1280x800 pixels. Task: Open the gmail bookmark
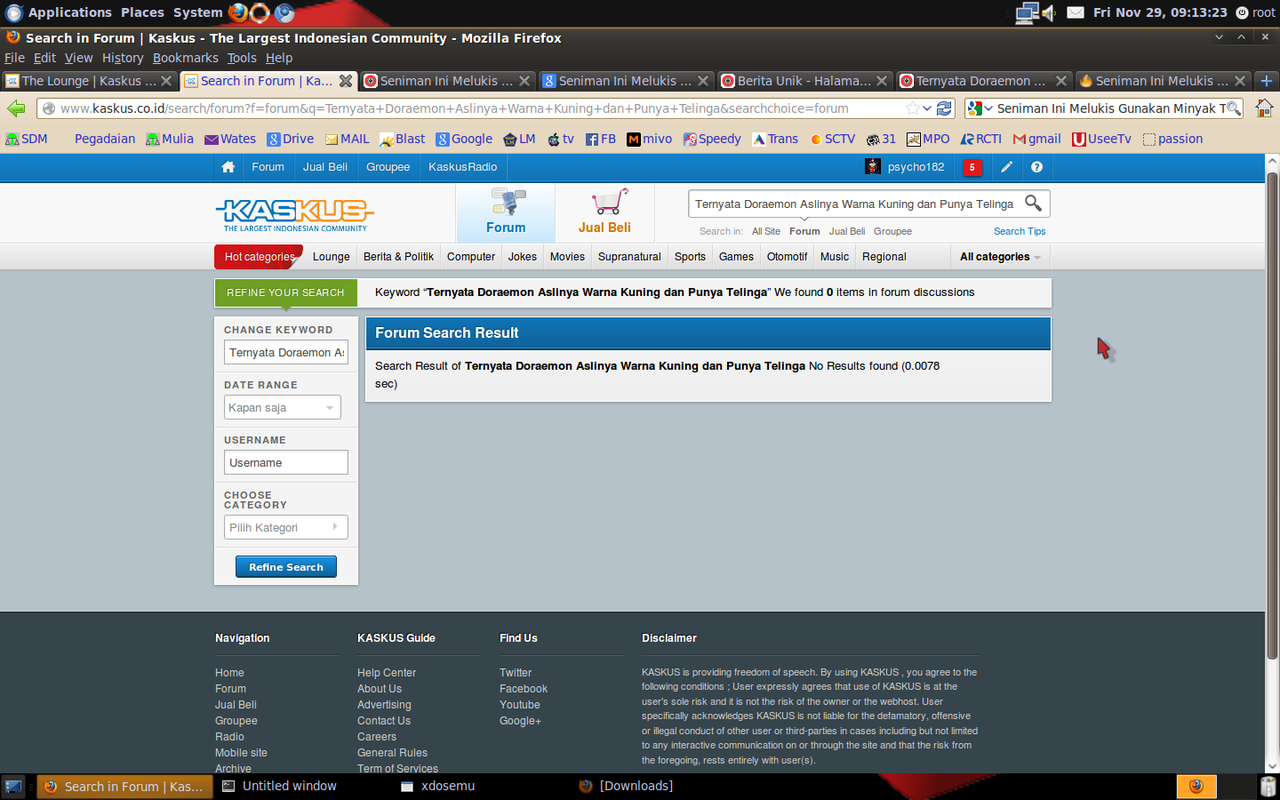1037,139
